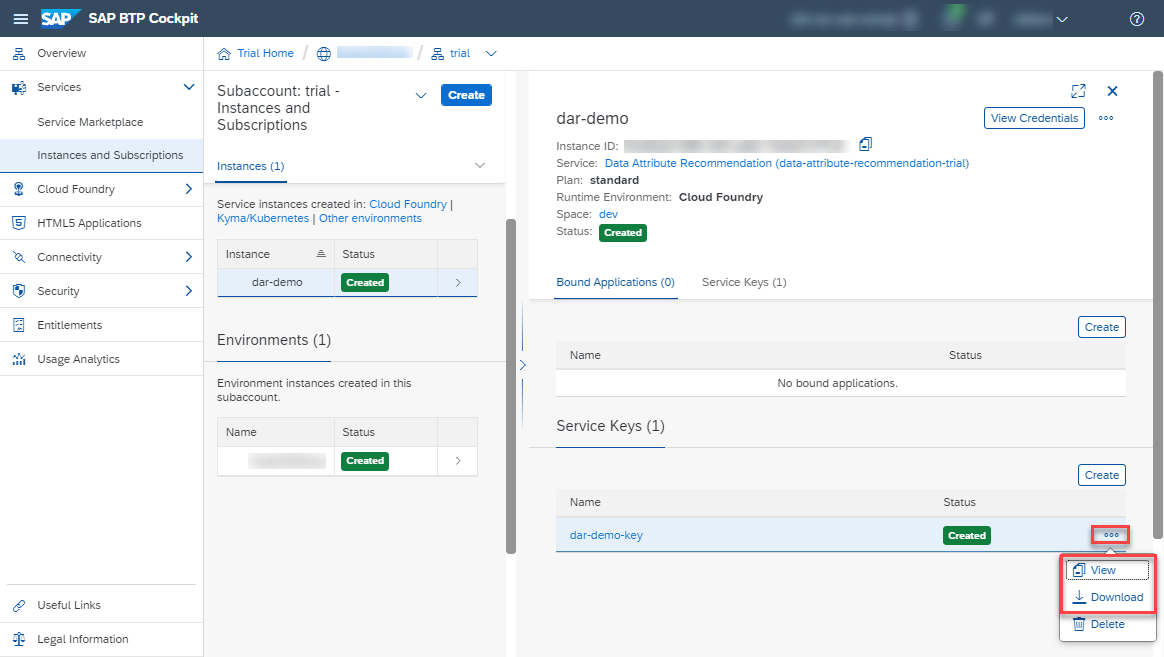
Task: Click the Entitlements sidebar label
Action: click(70, 325)
